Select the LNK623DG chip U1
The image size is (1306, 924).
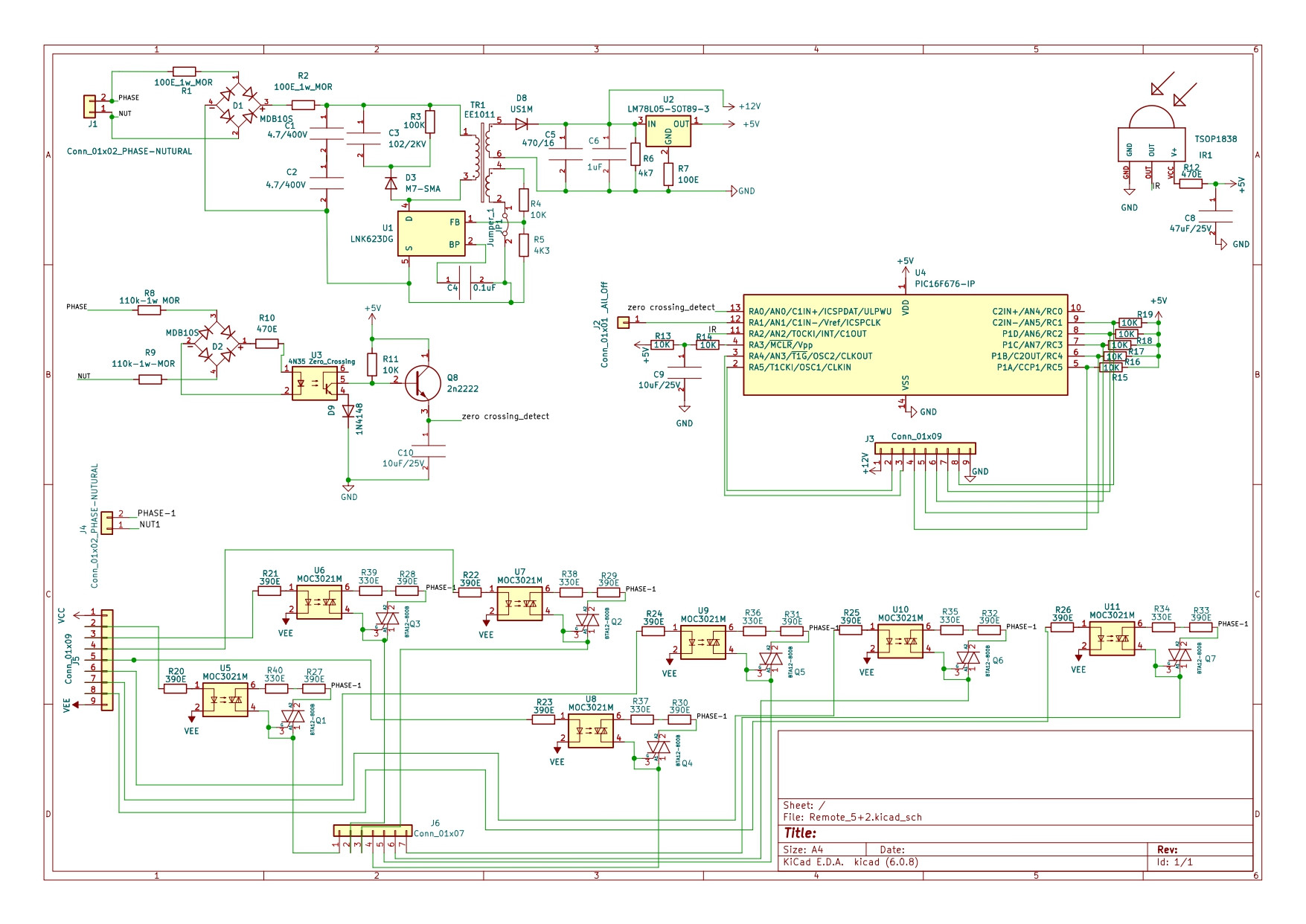coord(431,234)
